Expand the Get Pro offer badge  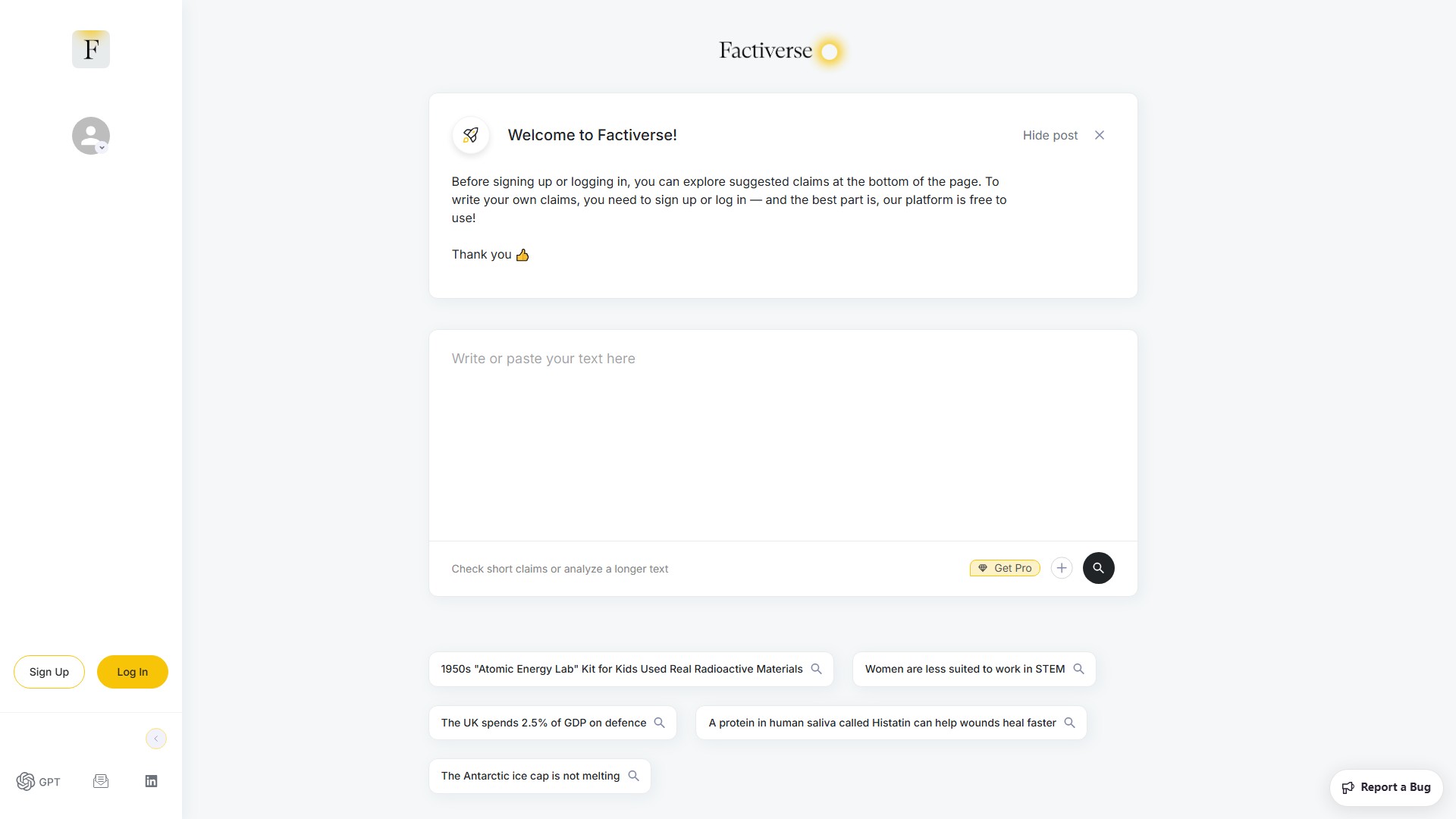(x=1004, y=567)
